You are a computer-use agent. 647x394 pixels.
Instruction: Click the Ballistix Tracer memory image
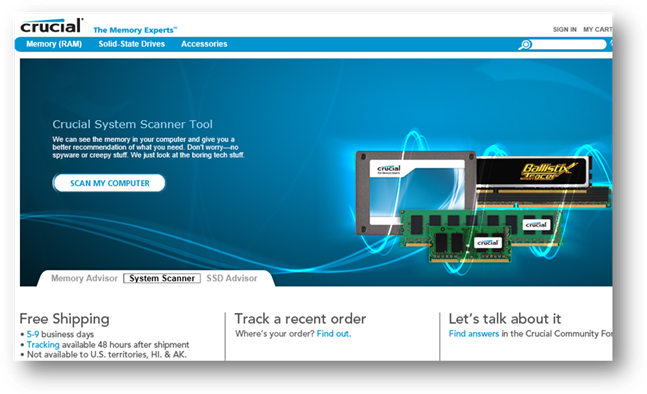pyautogui.click(x=543, y=181)
